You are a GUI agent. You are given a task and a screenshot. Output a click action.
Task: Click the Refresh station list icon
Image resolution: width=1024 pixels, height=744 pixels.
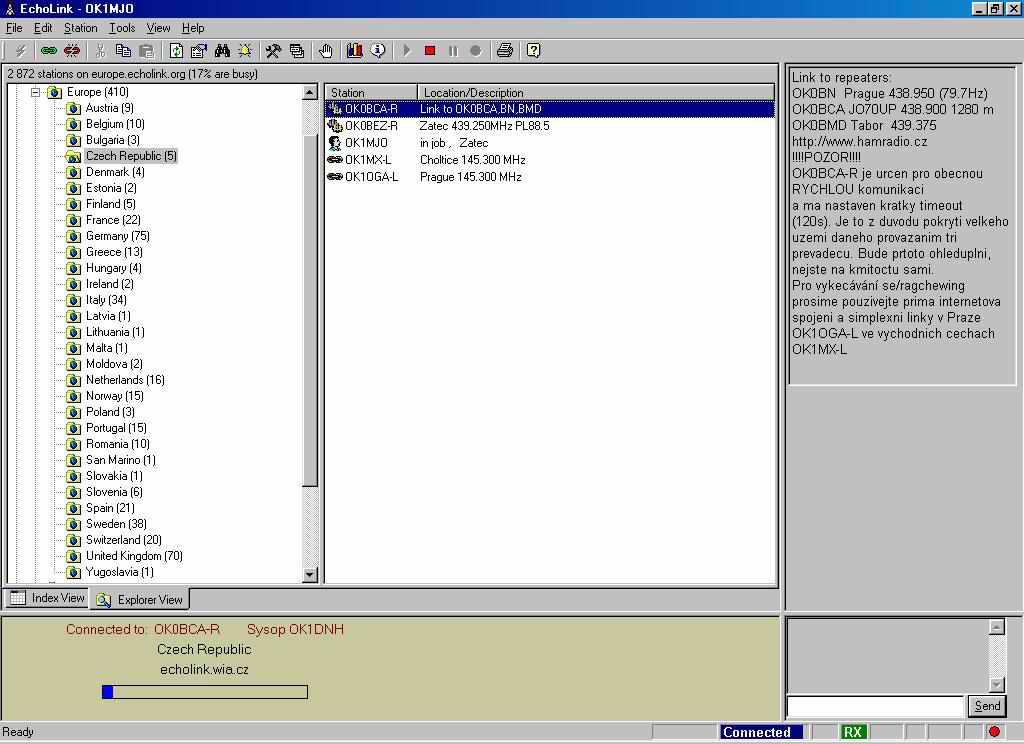coord(176,50)
